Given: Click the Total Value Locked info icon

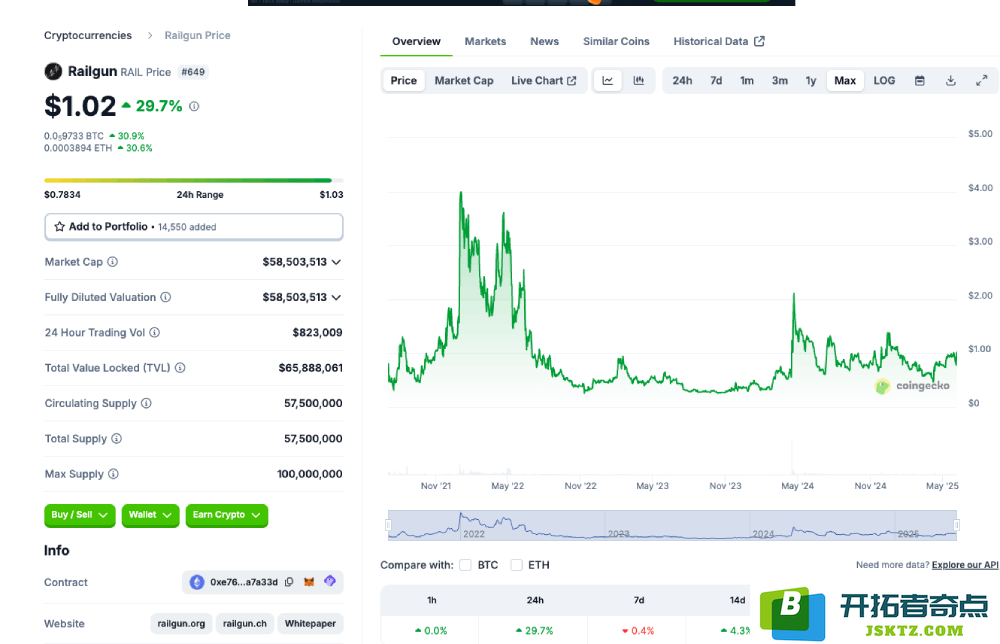Looking at the screenshot, I should click(x=180, y=368).
